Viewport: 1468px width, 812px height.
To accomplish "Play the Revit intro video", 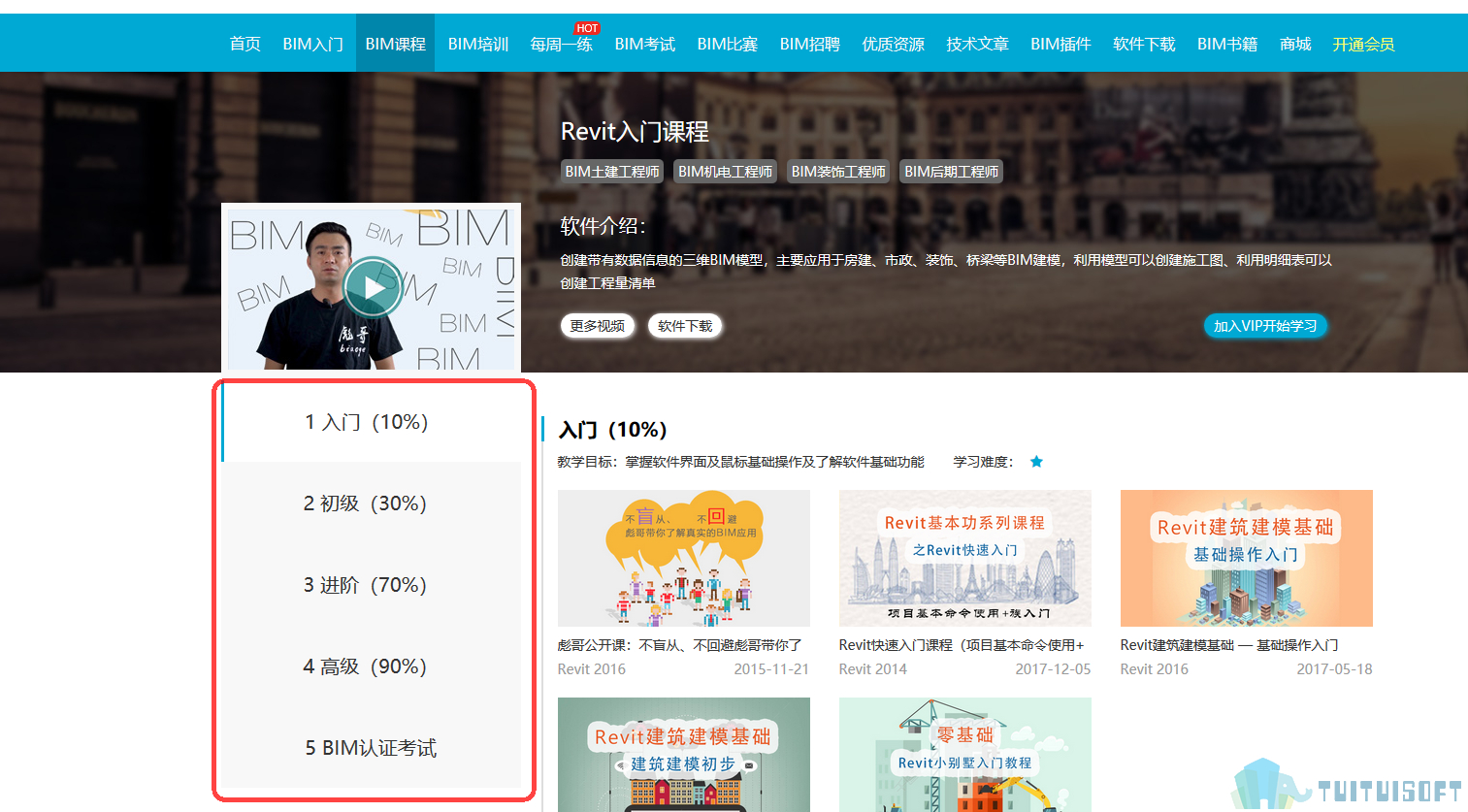I will tap(373, 287).
